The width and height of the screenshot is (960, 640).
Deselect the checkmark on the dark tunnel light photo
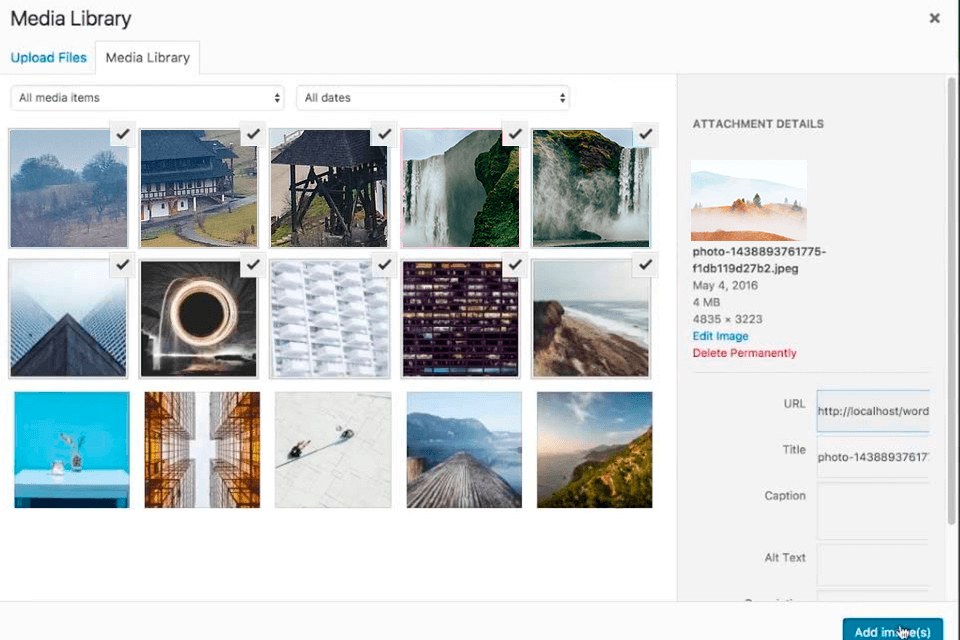click(253, 265)
